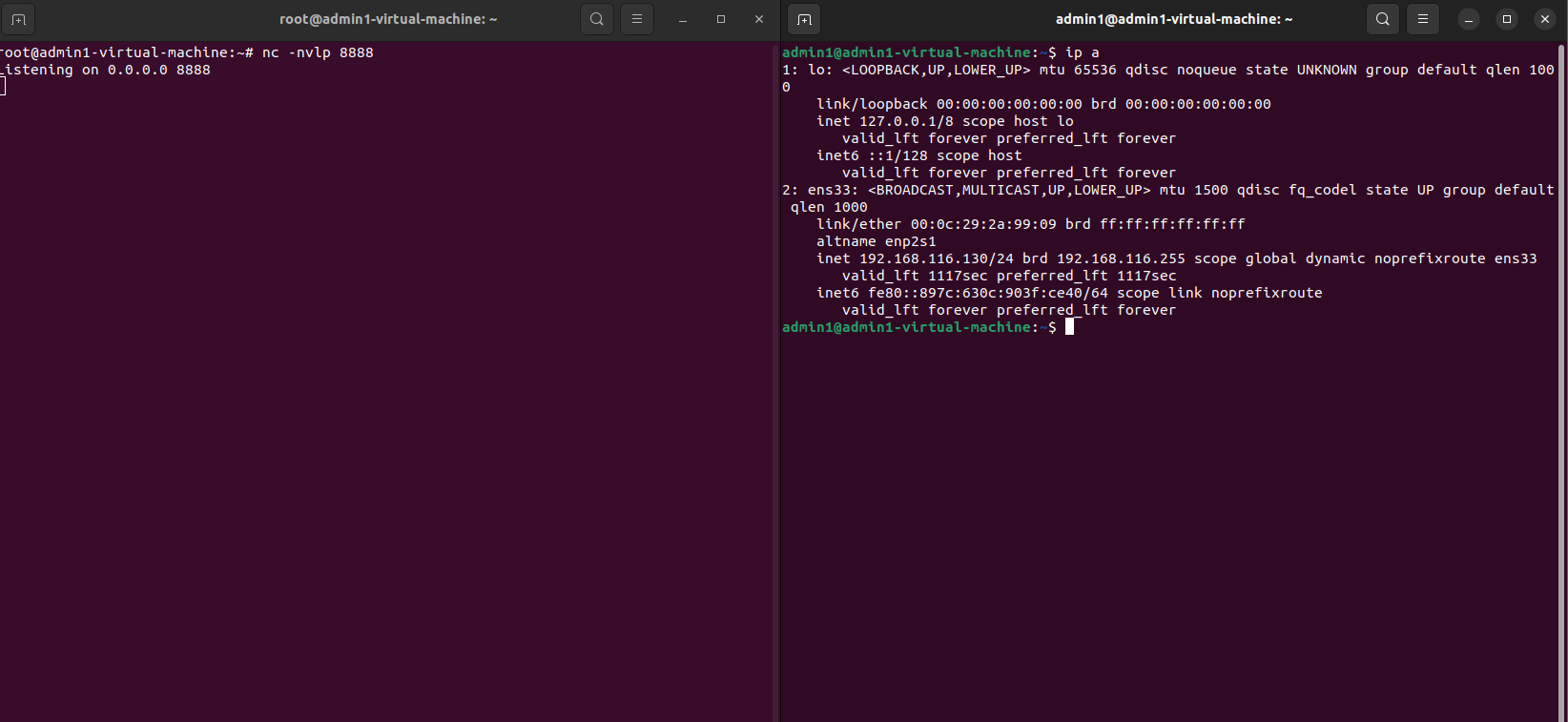1568x722 pixels.
Task: Click the 'nc -nvlp 8888' command text
Action: pyautogui.click(x=318, y=52)
